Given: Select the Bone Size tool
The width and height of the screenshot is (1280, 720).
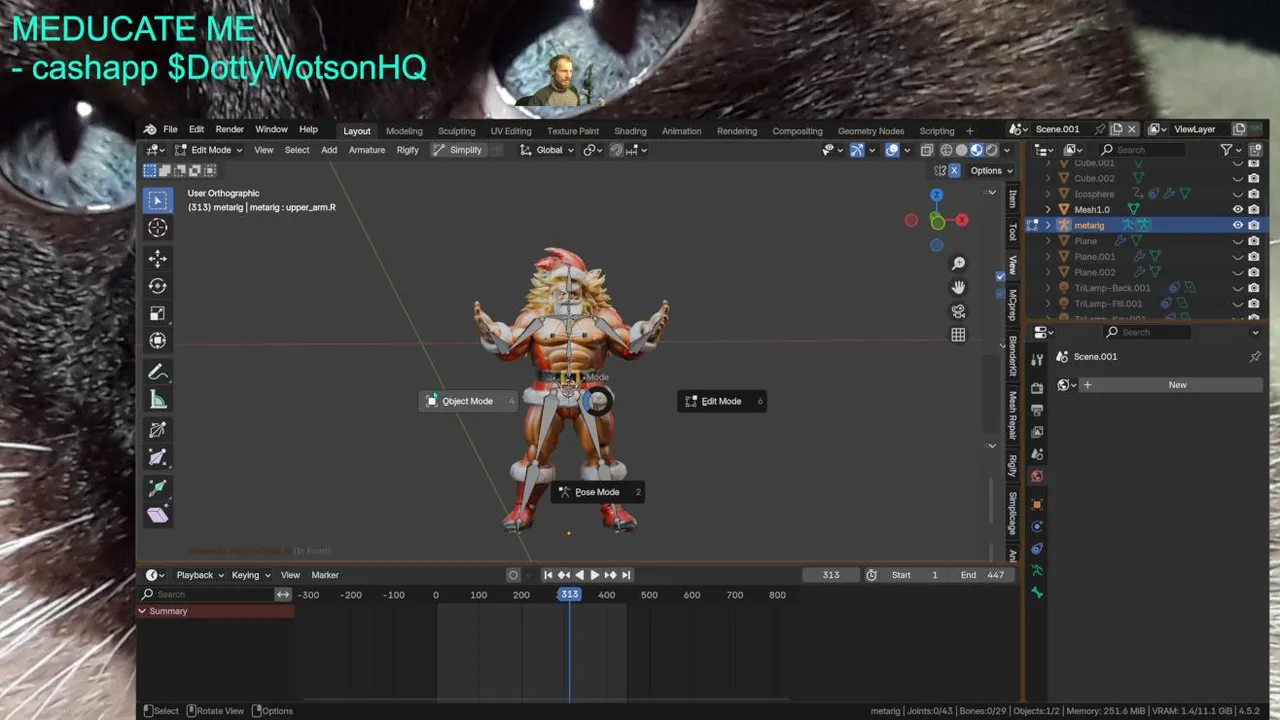Looking at the screenshot, I should pos(157,457).
